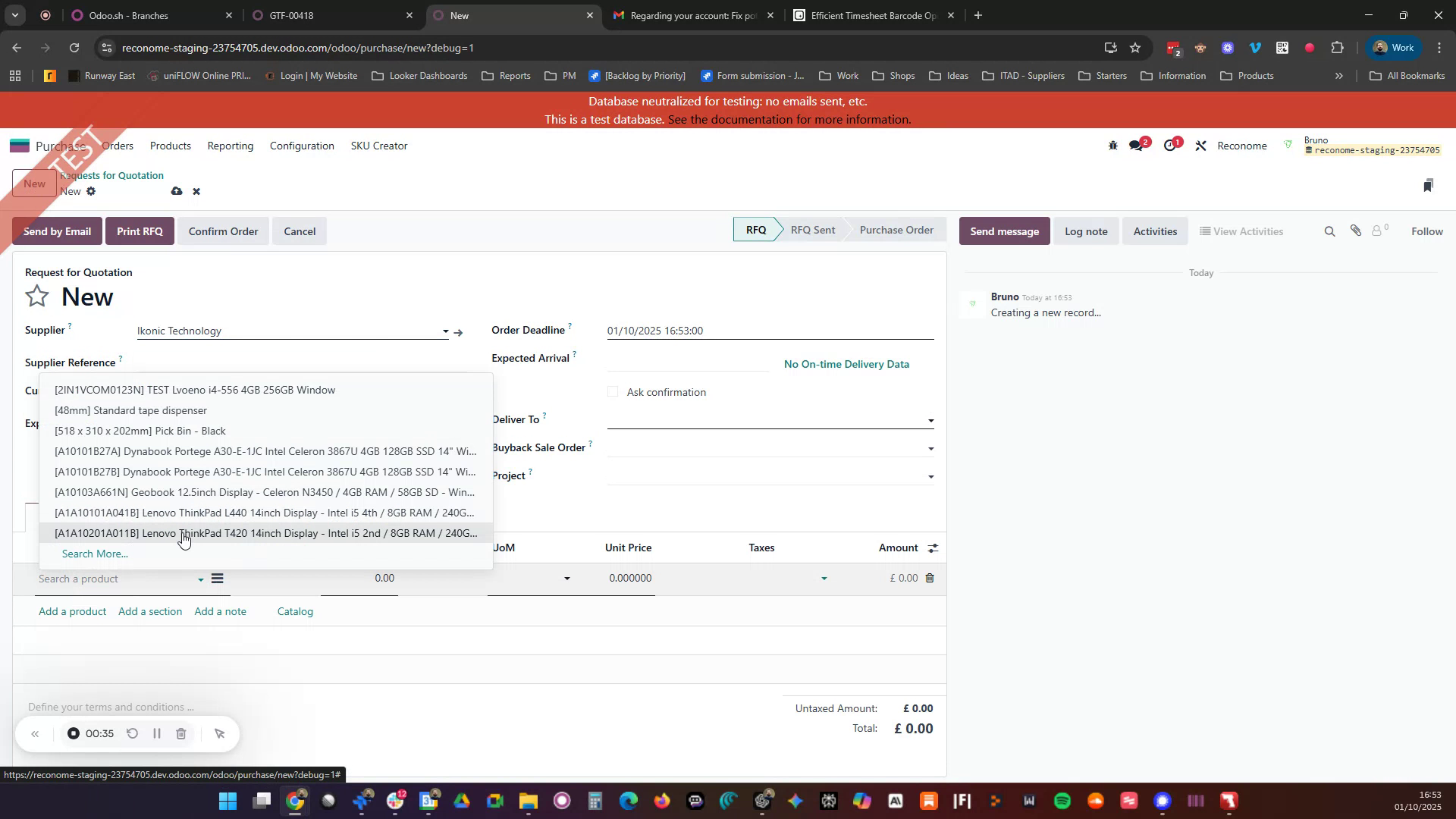Image resolution: width=1456 pixels, height=819 pixels.
Task: Open the Deliver To dropdown
Action: point(931,420)
